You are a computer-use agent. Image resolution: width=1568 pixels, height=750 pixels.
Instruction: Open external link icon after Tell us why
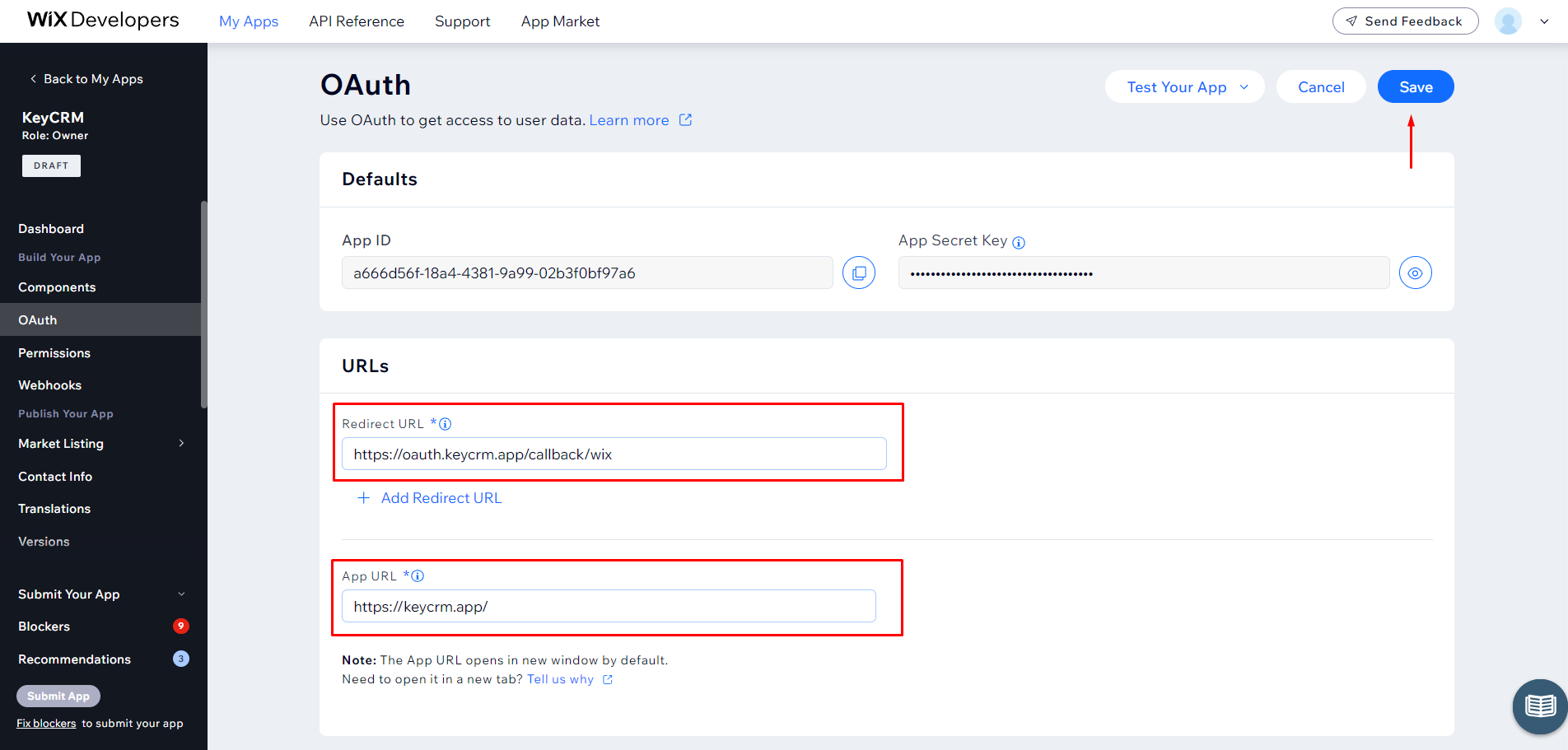tap(608, 679)
